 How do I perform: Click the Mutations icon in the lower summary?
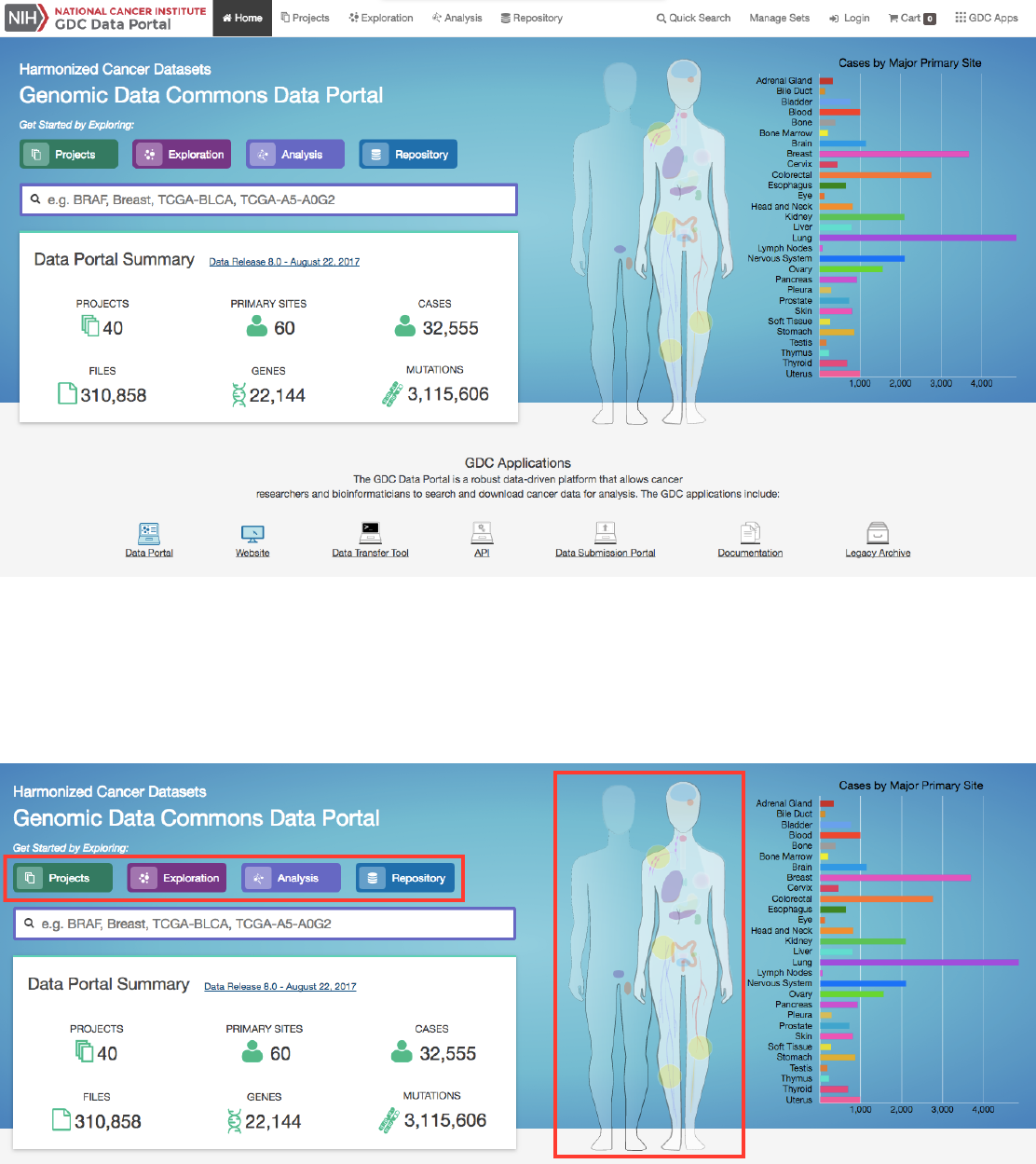tap(389, 1119)
